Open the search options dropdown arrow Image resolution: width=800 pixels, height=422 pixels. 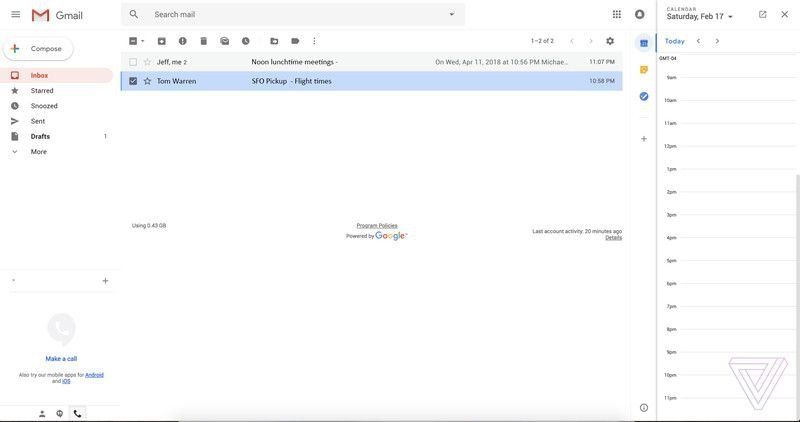(x=451, y=14)
